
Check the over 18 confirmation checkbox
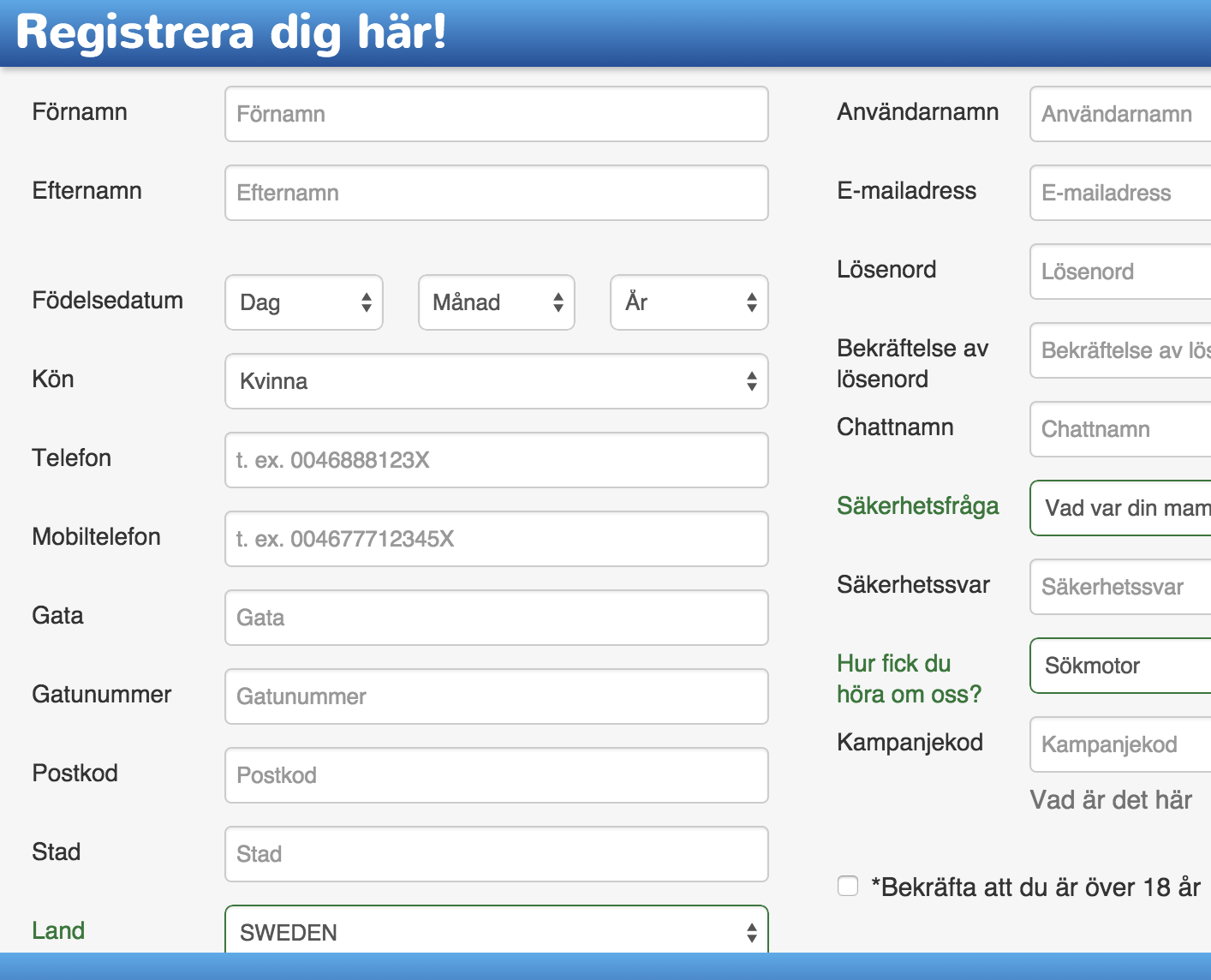[x=848, y=886]
